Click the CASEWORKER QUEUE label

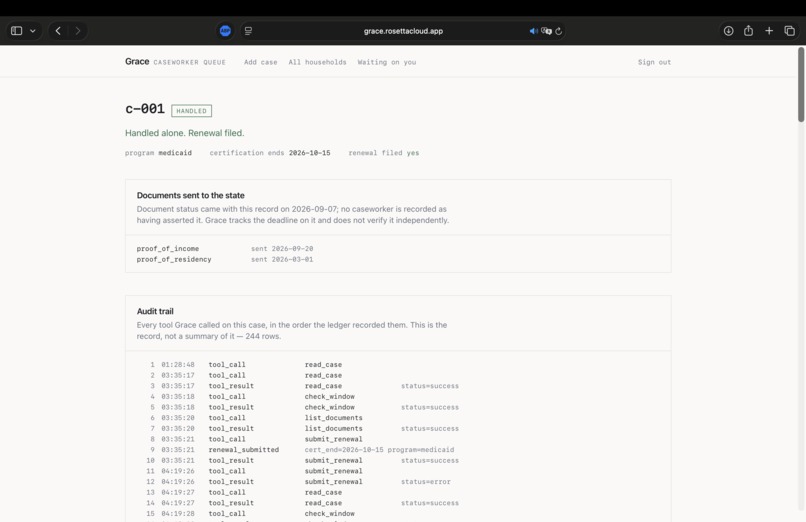point(189,62)
